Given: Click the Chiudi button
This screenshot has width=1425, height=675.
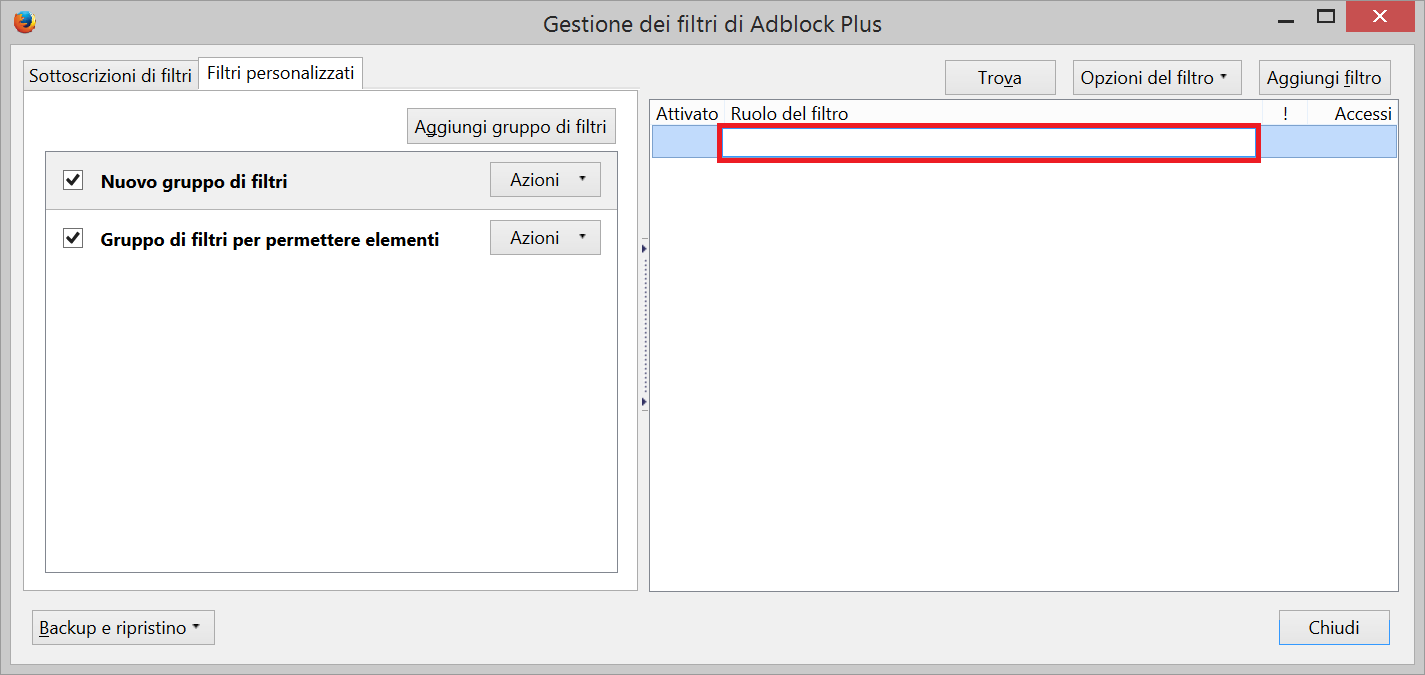Looking at the screenshot, I should (1334, 628).
